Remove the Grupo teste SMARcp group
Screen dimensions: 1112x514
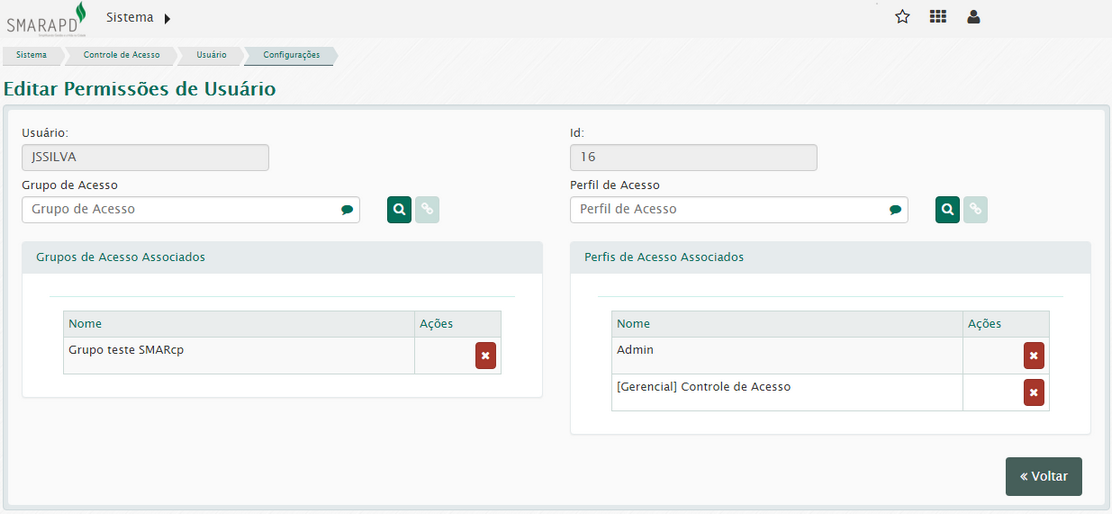pos(485,356)
